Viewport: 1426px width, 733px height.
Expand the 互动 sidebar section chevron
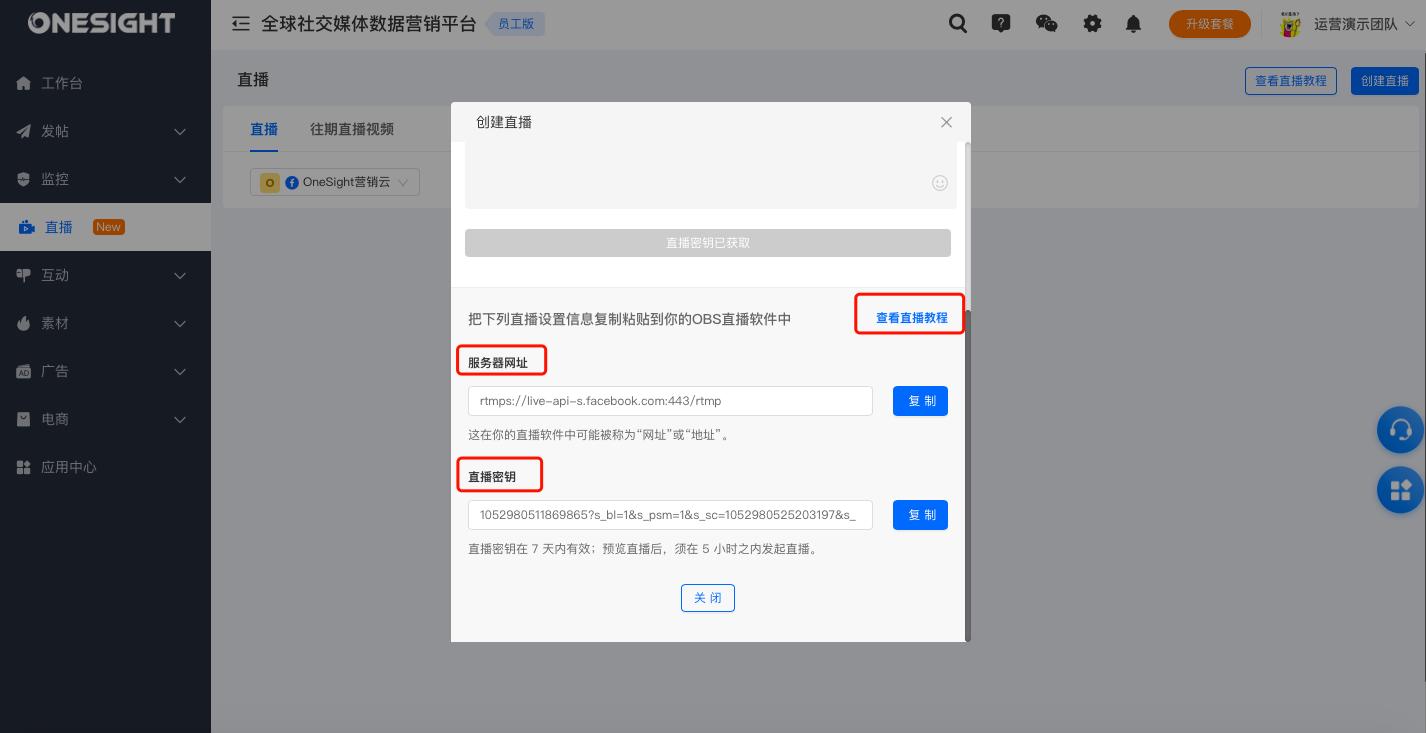180,275
